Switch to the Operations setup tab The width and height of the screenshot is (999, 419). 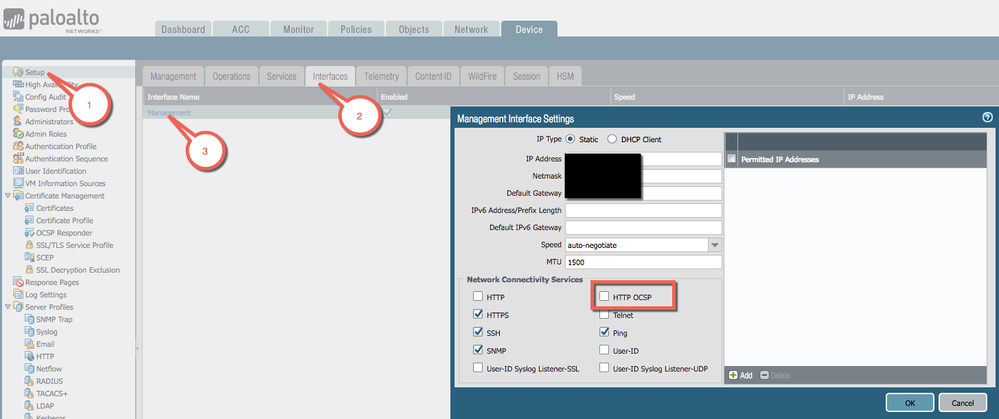(231, 76)
